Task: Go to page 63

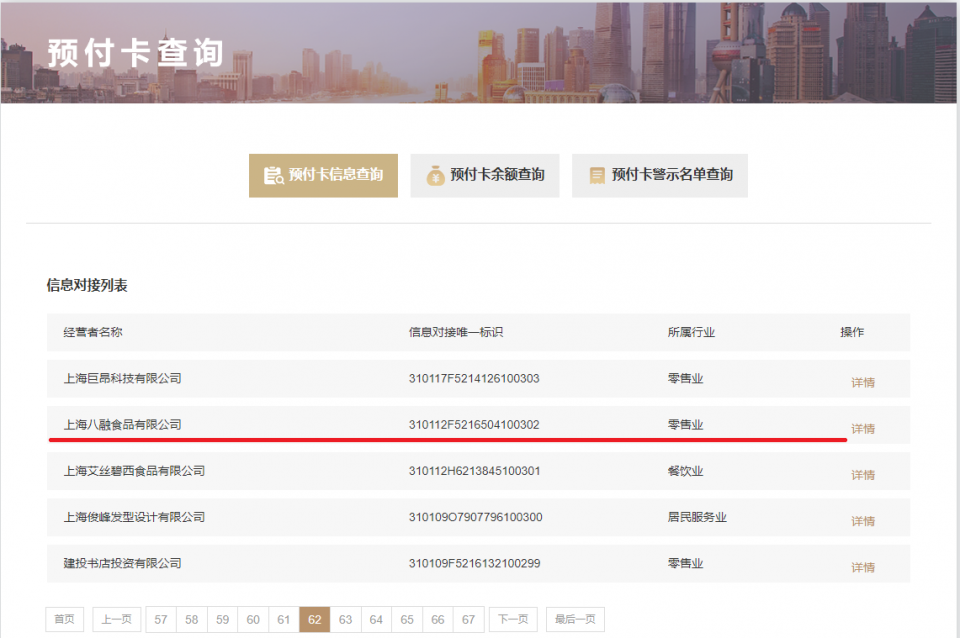Action: click(345, 619)
